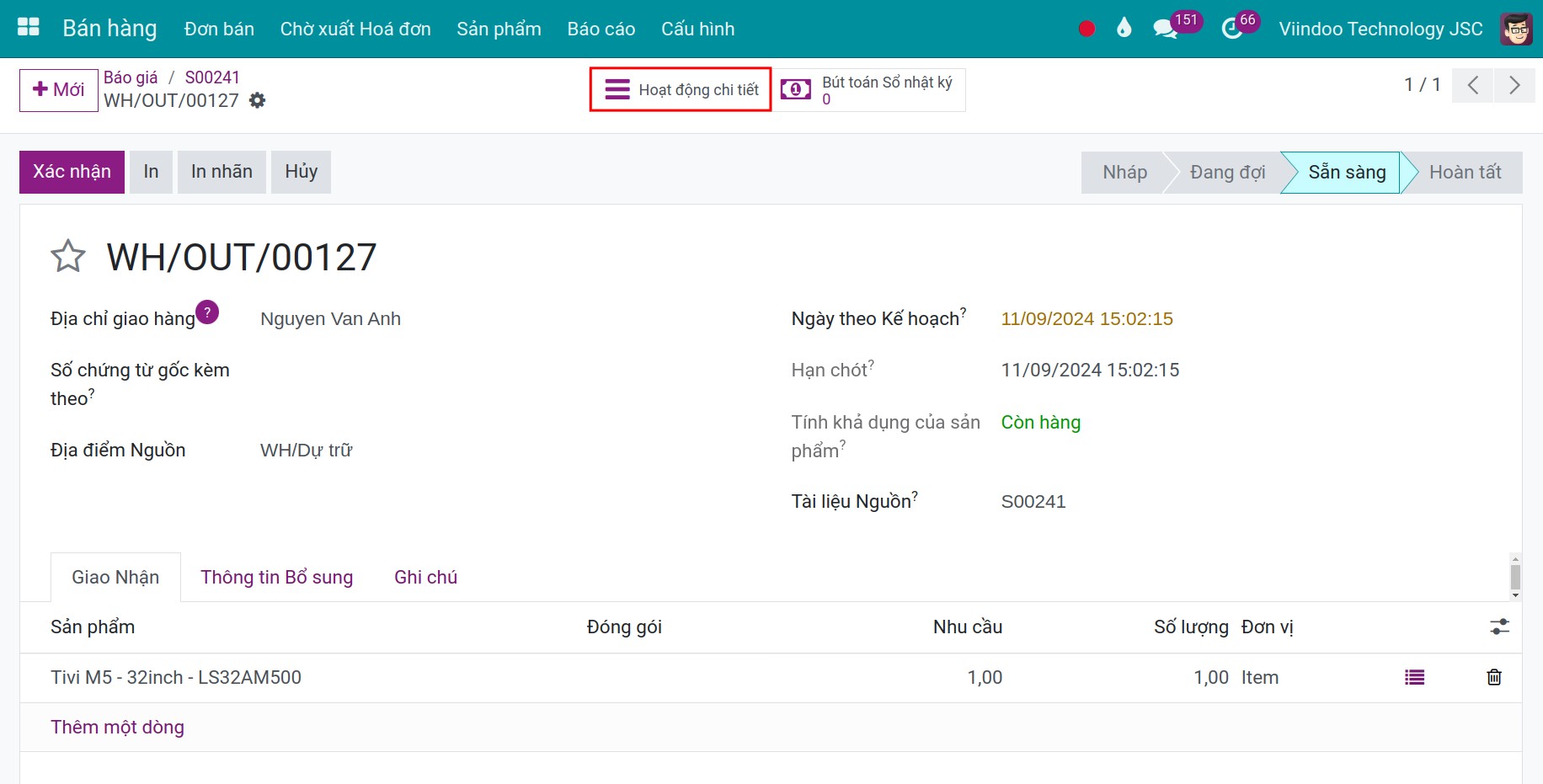The image size is (1543, 784).
Task: Mark WH/OUT/00127 as favorite with star
Action: (x=68, y=256)
